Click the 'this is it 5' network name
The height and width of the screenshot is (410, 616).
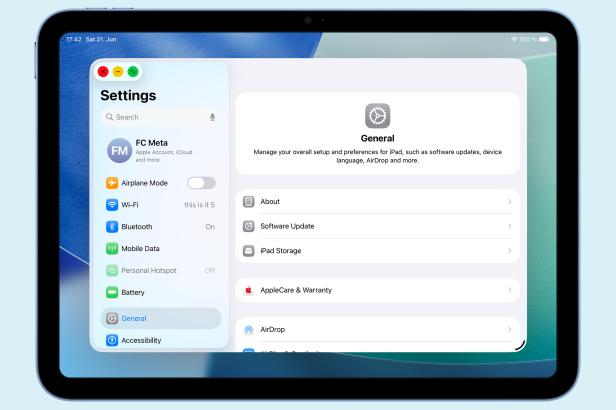click(200, 205)
